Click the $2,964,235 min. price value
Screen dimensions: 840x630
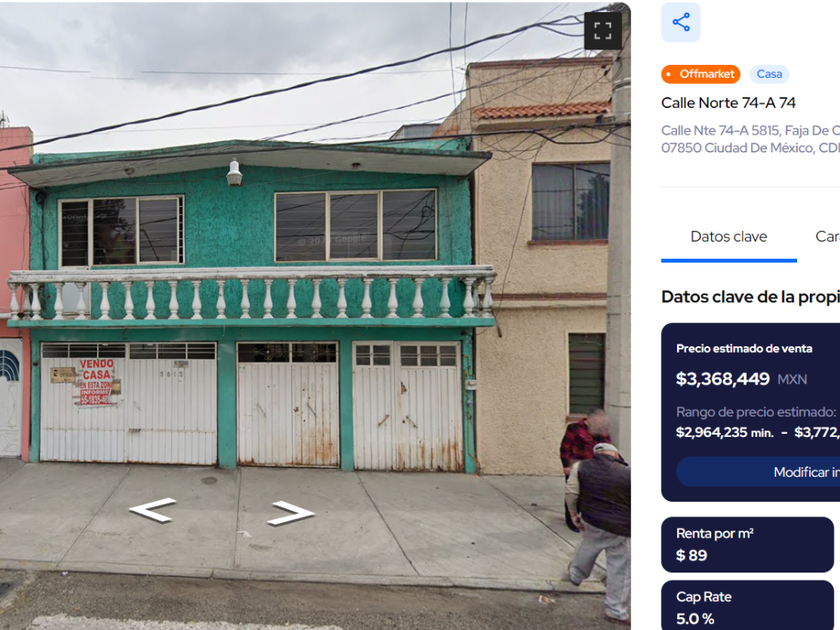(725, 432)
